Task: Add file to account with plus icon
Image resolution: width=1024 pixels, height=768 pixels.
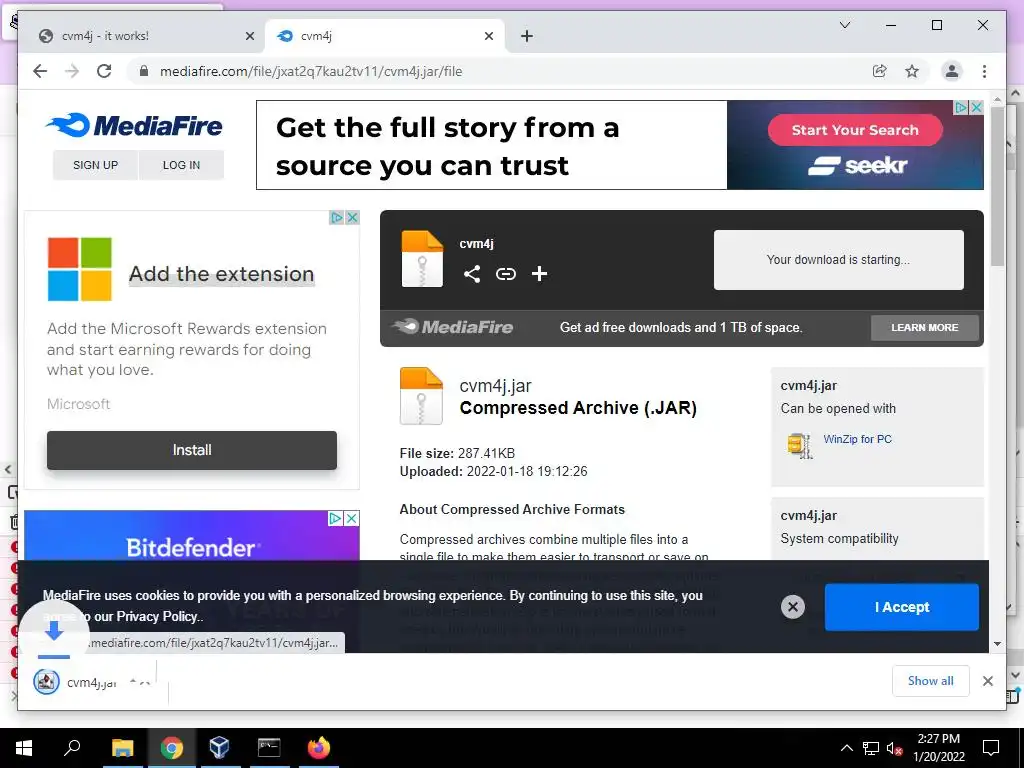Action: point(539,274)
